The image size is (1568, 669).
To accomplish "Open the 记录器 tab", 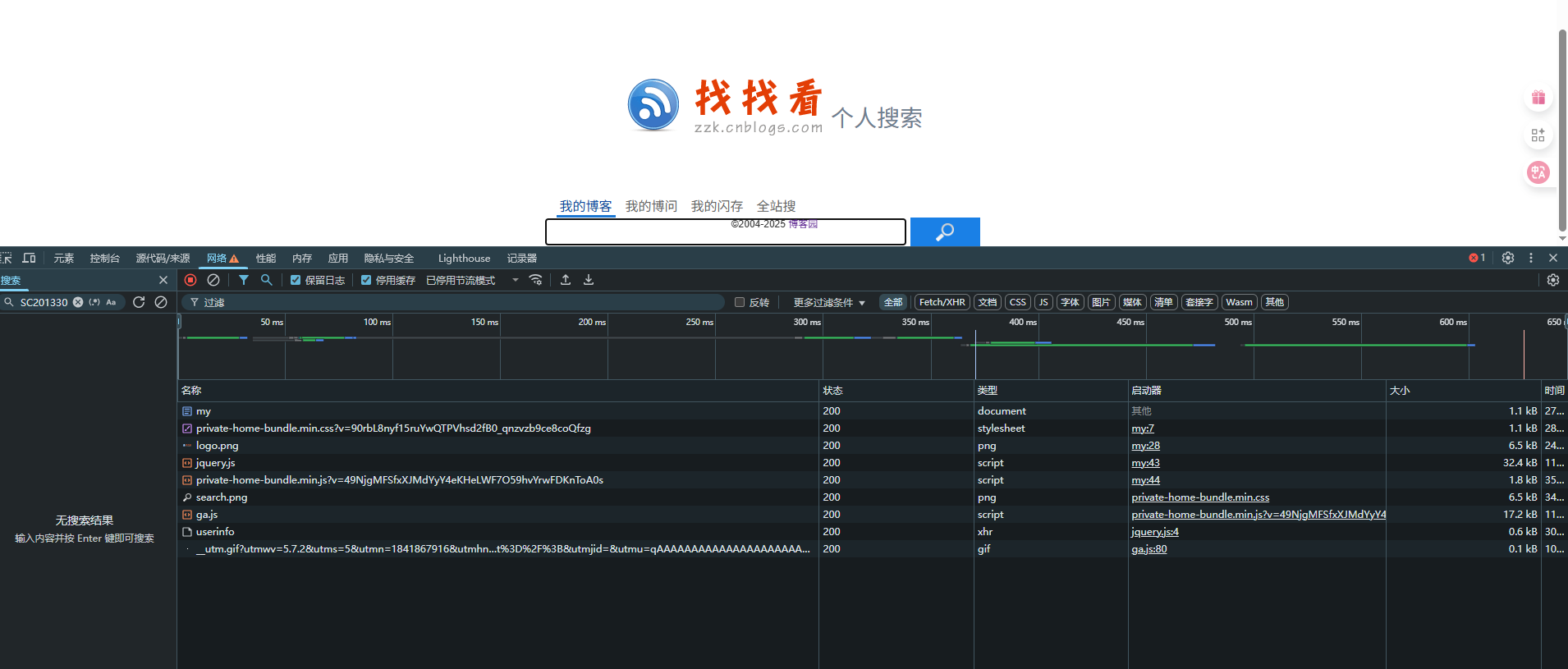I will (522, 258).
